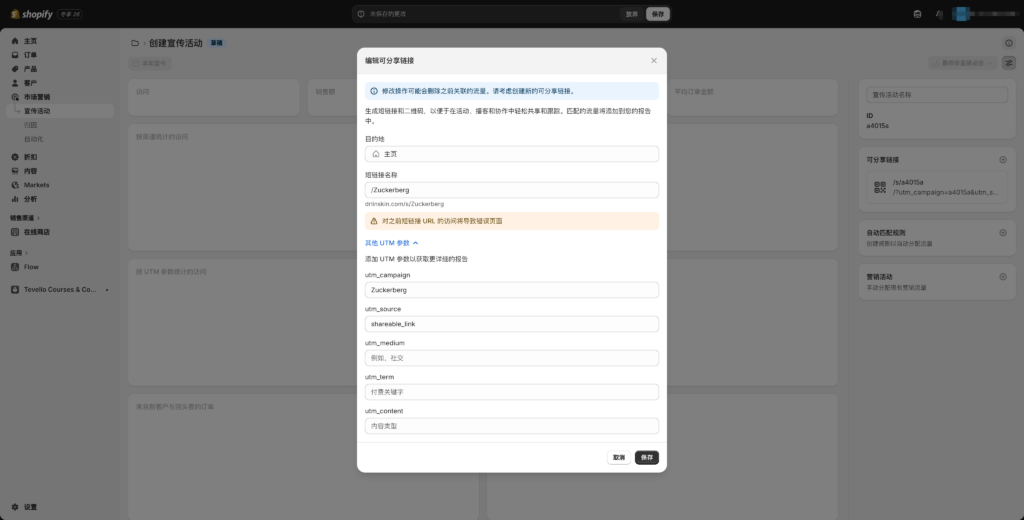Click the 分析 analytics bar chart icon
The image size is (1024, 520).
coord(15,199)
